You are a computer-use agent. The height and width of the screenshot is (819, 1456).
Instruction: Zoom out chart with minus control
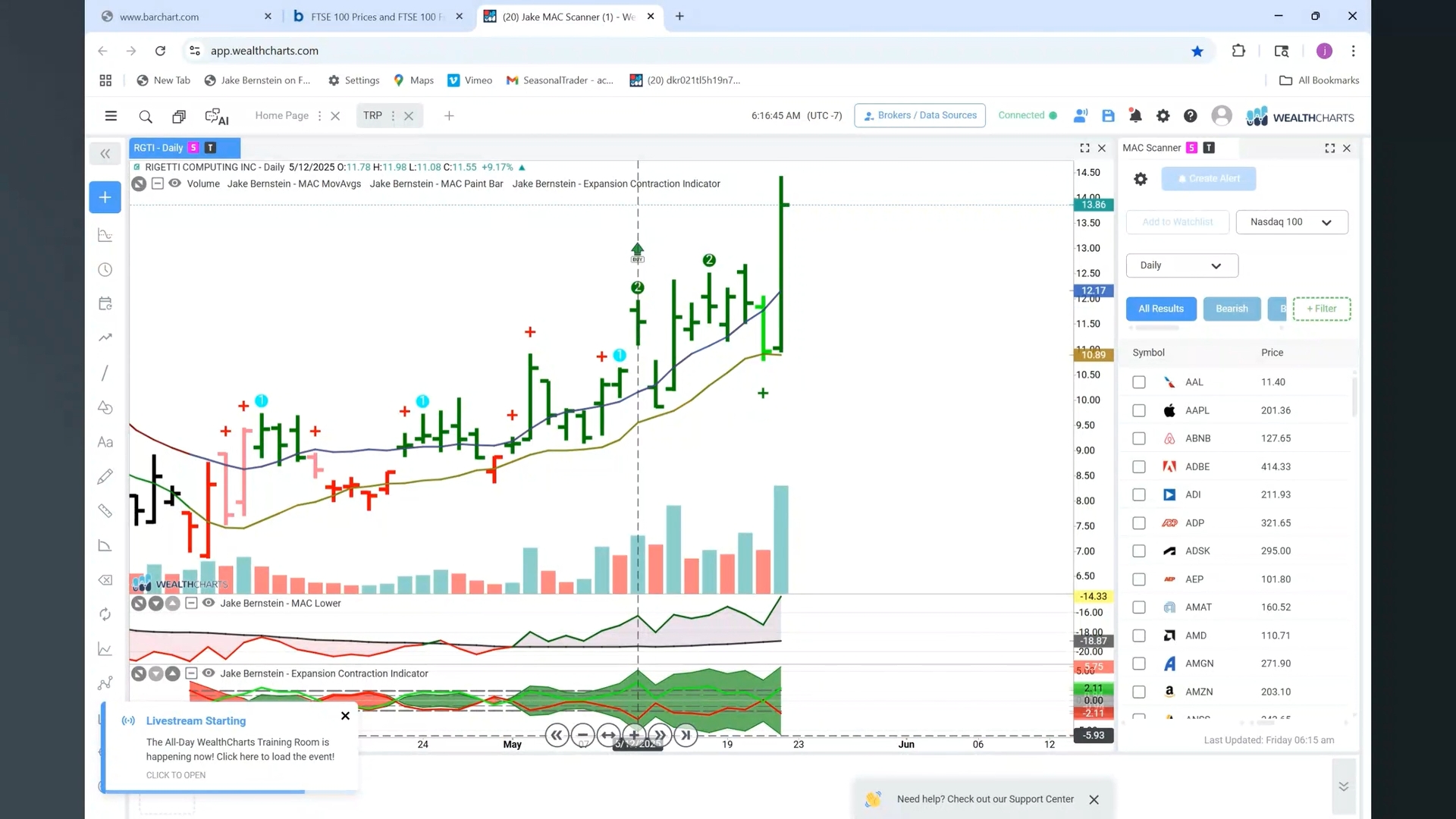click(x=582, y=735)
